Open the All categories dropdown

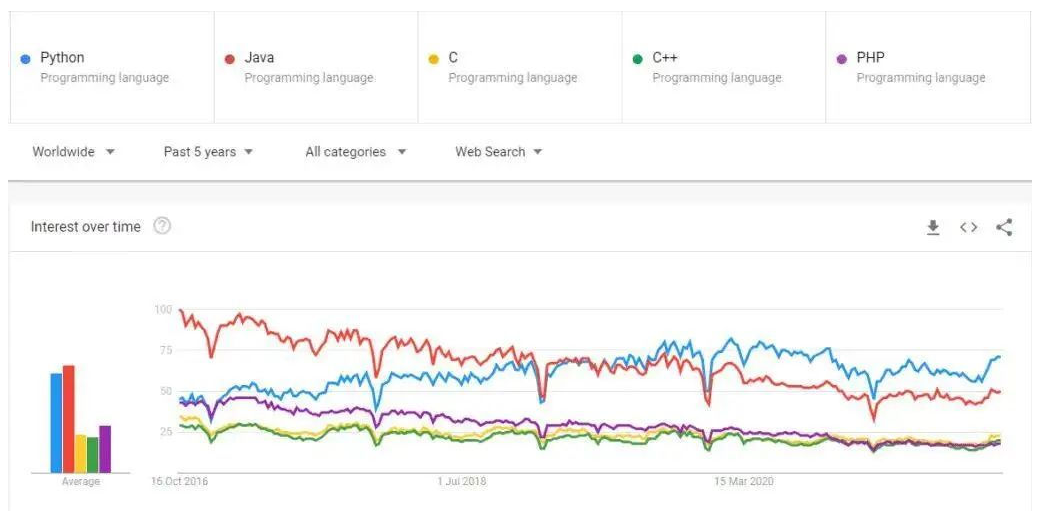click(x=356, y=152)
